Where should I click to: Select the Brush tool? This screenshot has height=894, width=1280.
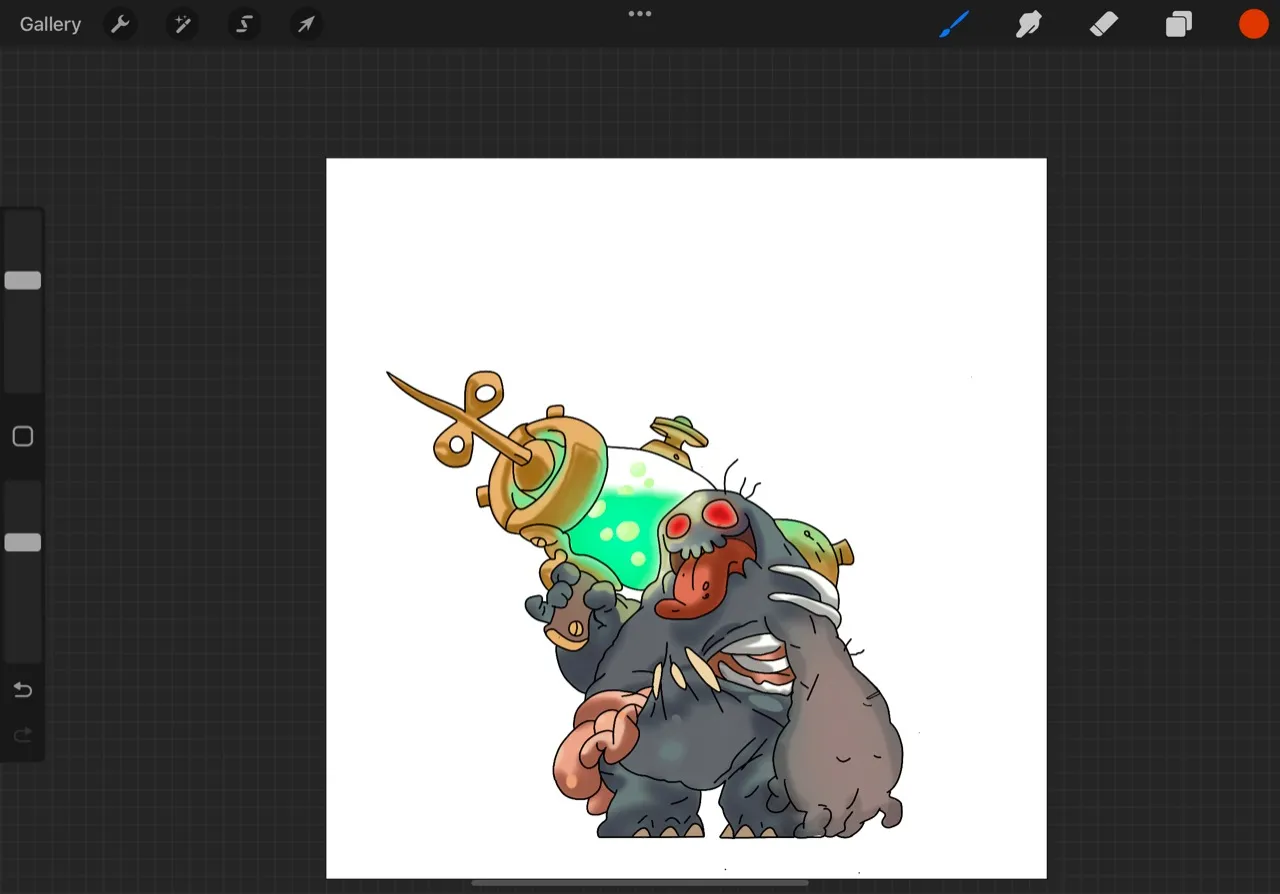(954, 24)
